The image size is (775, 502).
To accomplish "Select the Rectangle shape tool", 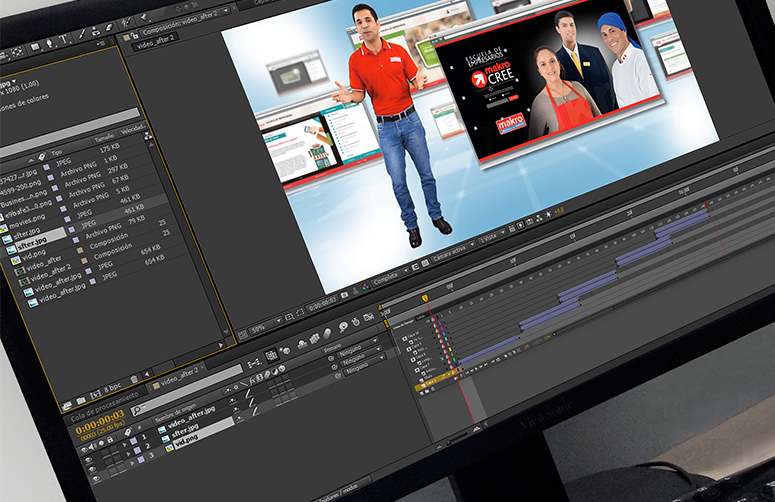I will coord(35,47).
